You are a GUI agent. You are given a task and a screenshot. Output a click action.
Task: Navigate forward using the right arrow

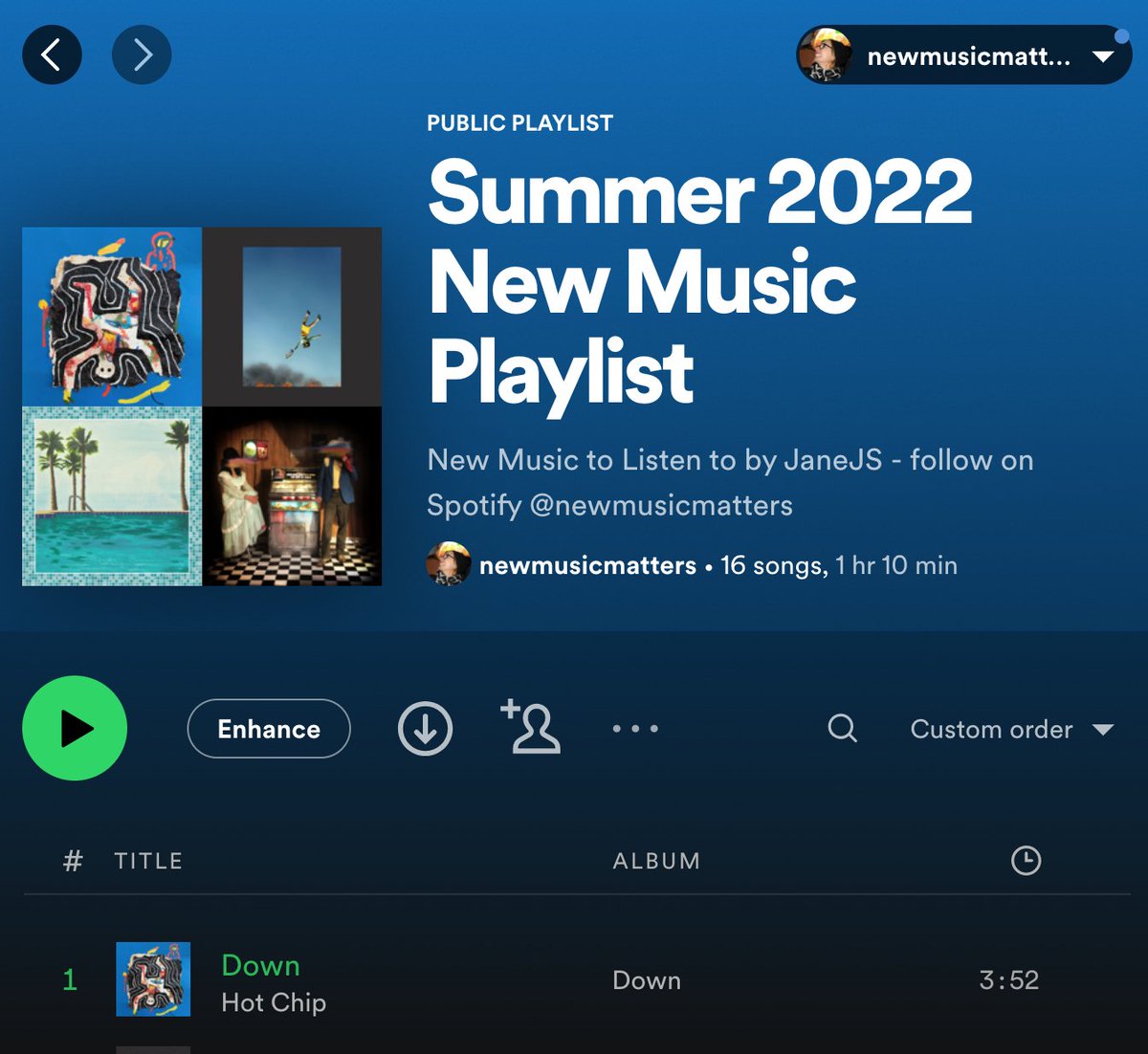point(142,55)
